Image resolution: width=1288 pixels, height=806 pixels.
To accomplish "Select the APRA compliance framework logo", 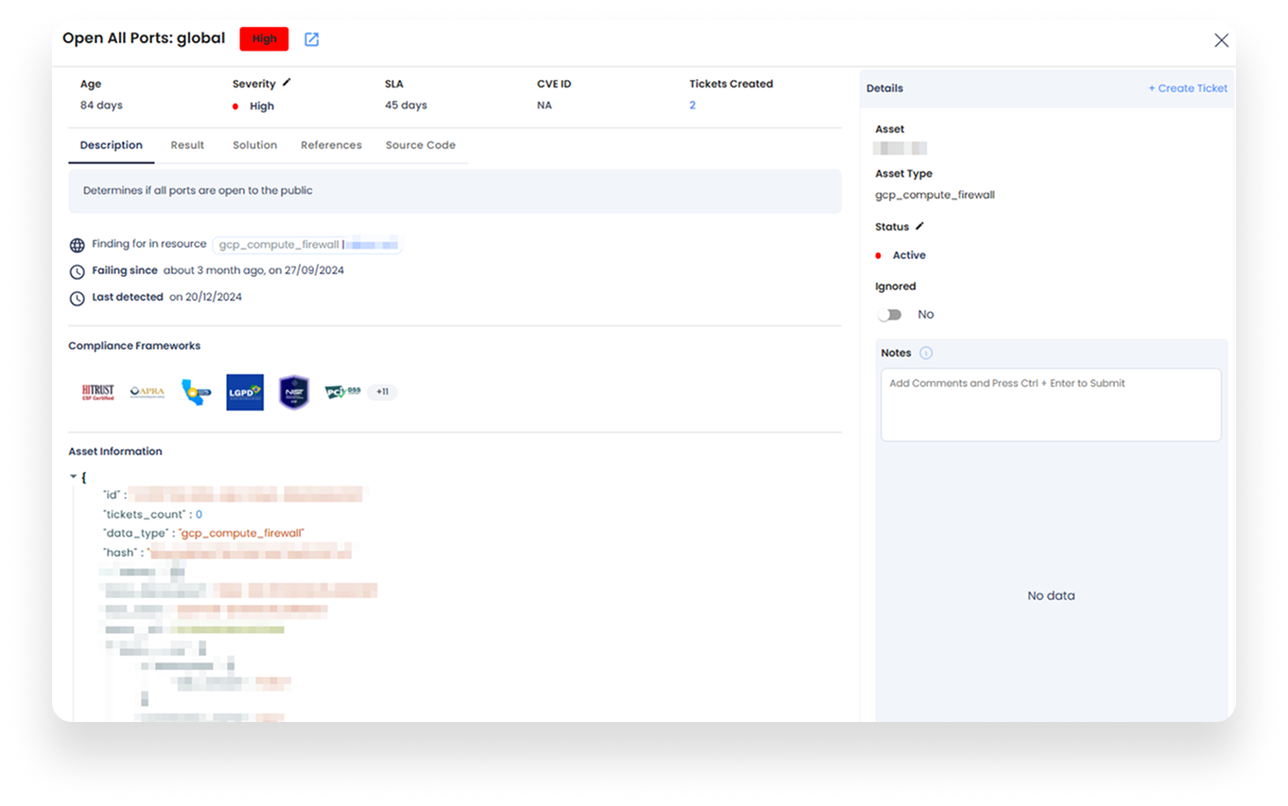I will (x=147, y=392).
